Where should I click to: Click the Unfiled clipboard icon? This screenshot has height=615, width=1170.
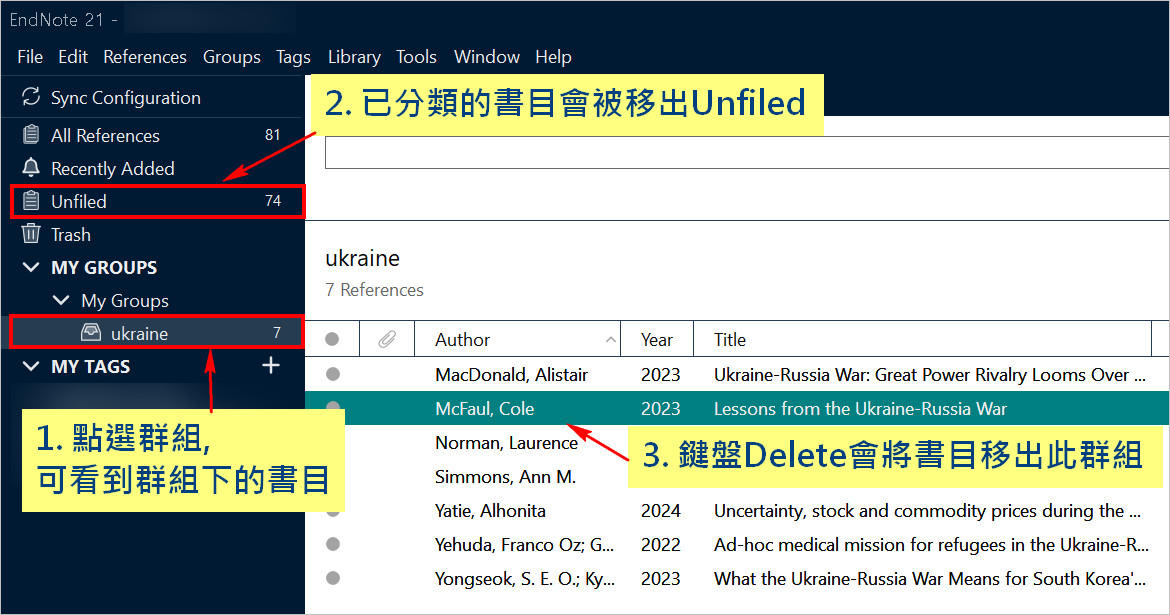click(x=31, y=200)
